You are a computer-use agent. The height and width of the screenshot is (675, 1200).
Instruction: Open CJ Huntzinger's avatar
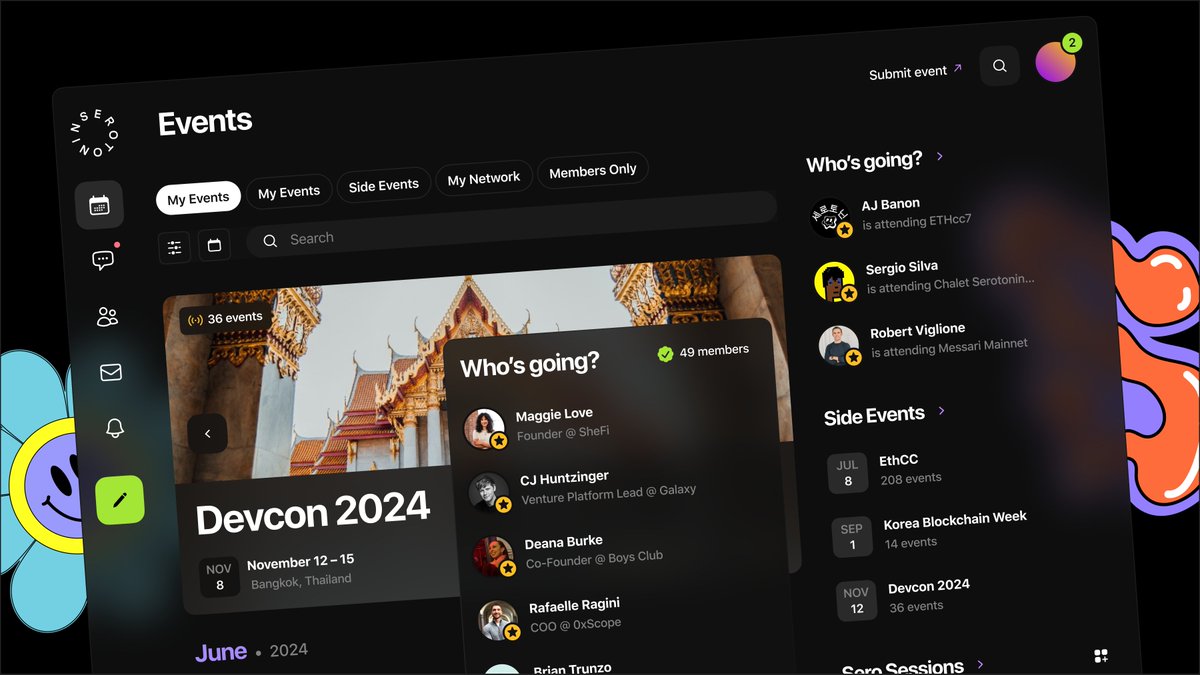(489, 492)
